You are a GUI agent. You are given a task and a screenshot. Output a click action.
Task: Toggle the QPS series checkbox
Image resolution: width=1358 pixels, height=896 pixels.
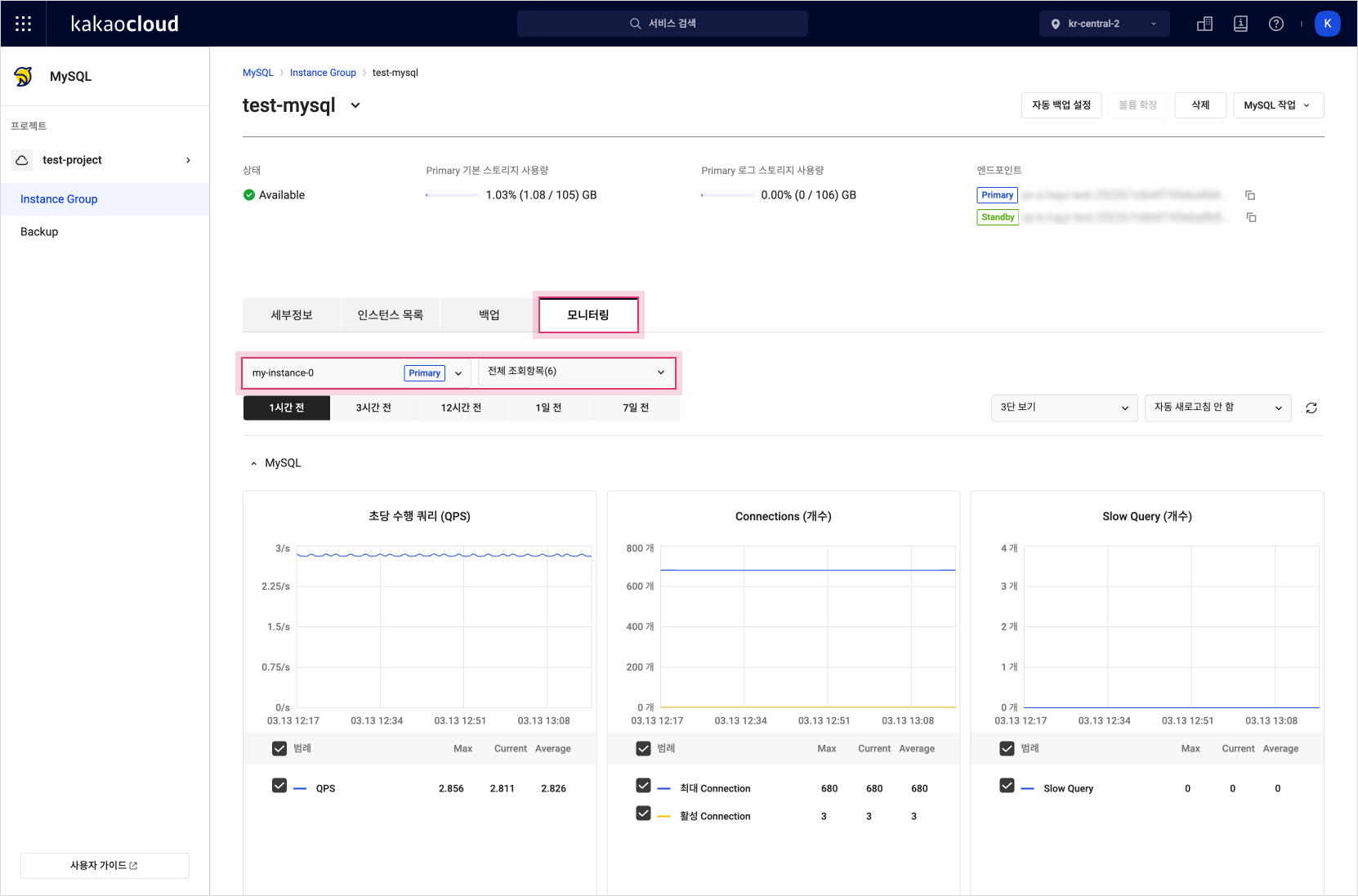point(279,786)
